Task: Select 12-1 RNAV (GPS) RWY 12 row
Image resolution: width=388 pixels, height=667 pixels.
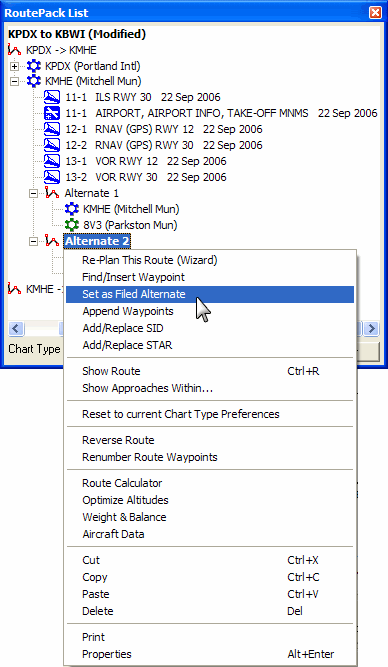Action: (163, 129)
